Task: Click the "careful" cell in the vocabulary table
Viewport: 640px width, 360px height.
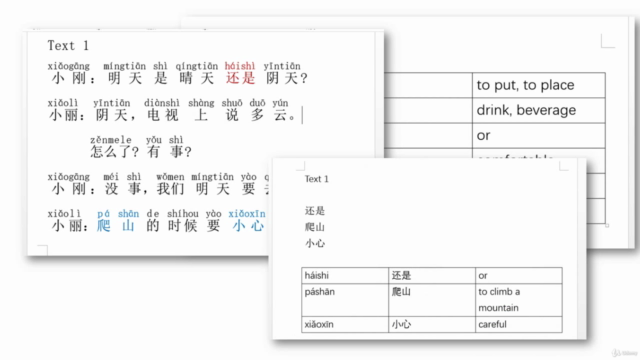Action: point(519,324)
